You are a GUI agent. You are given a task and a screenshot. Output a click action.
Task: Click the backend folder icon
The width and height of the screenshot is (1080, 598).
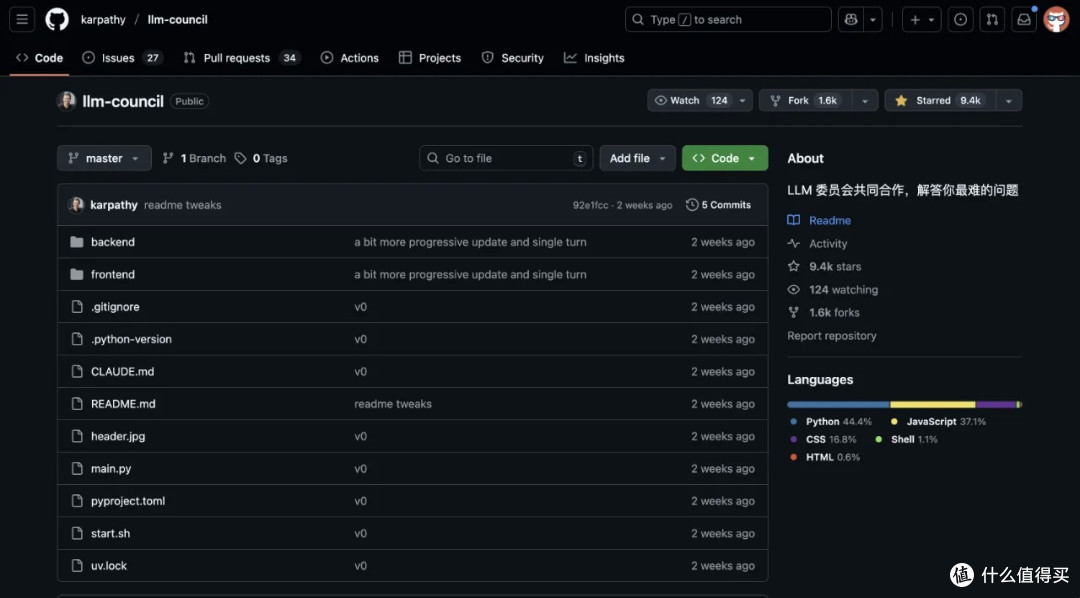click(x=76, y=242)
